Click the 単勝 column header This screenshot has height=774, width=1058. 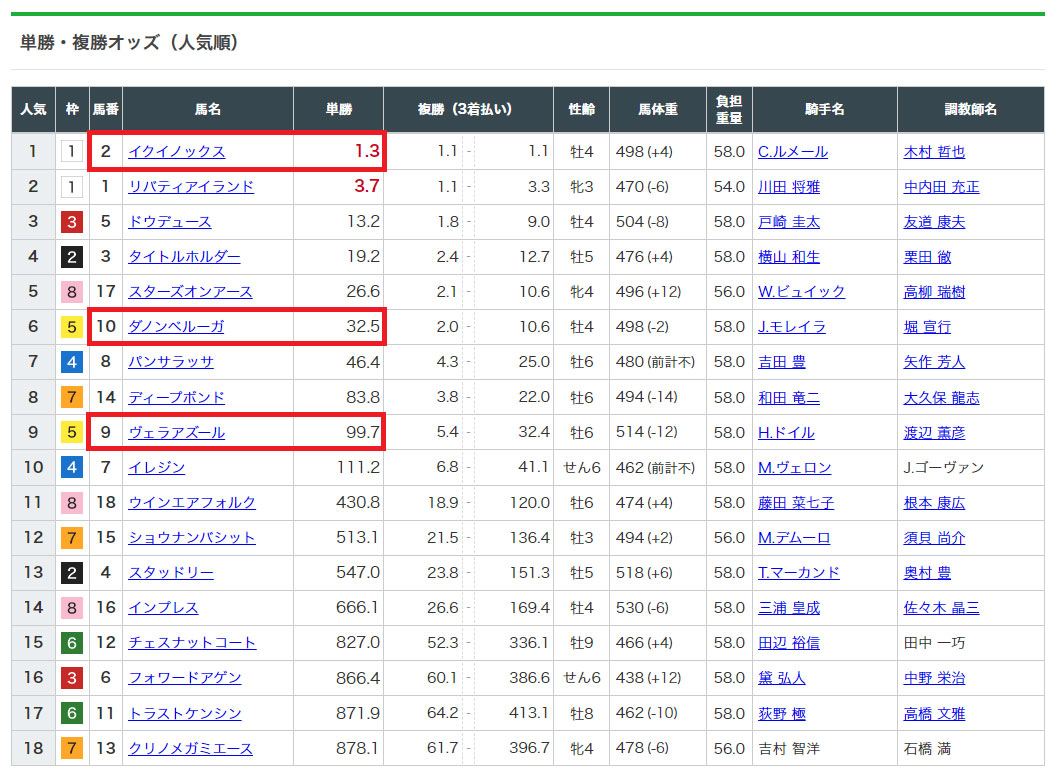[x=338, y=109]
